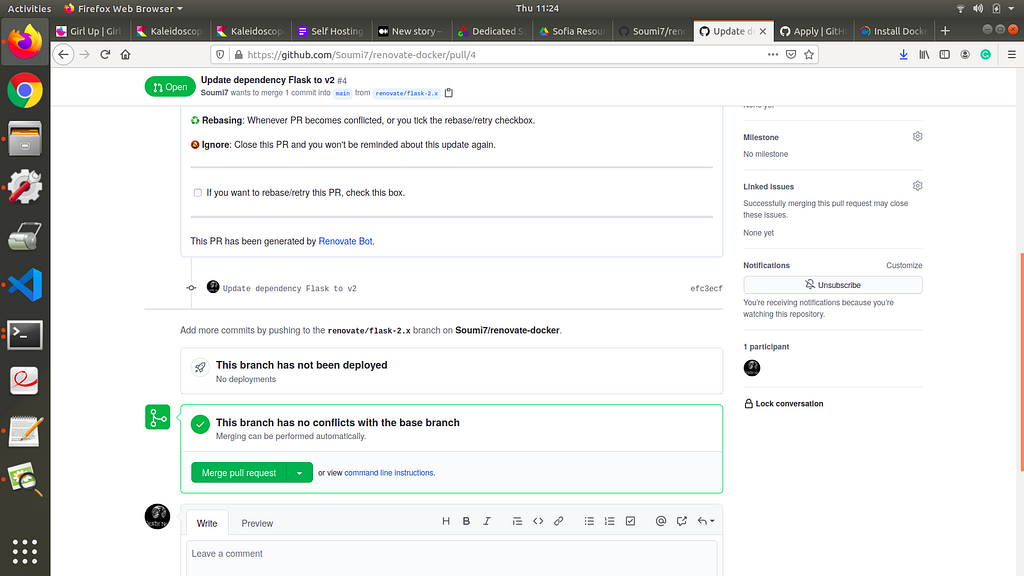Save page to Pocket icon
This screenshot has height=576, width=1024.
click(x=791, y=55)
